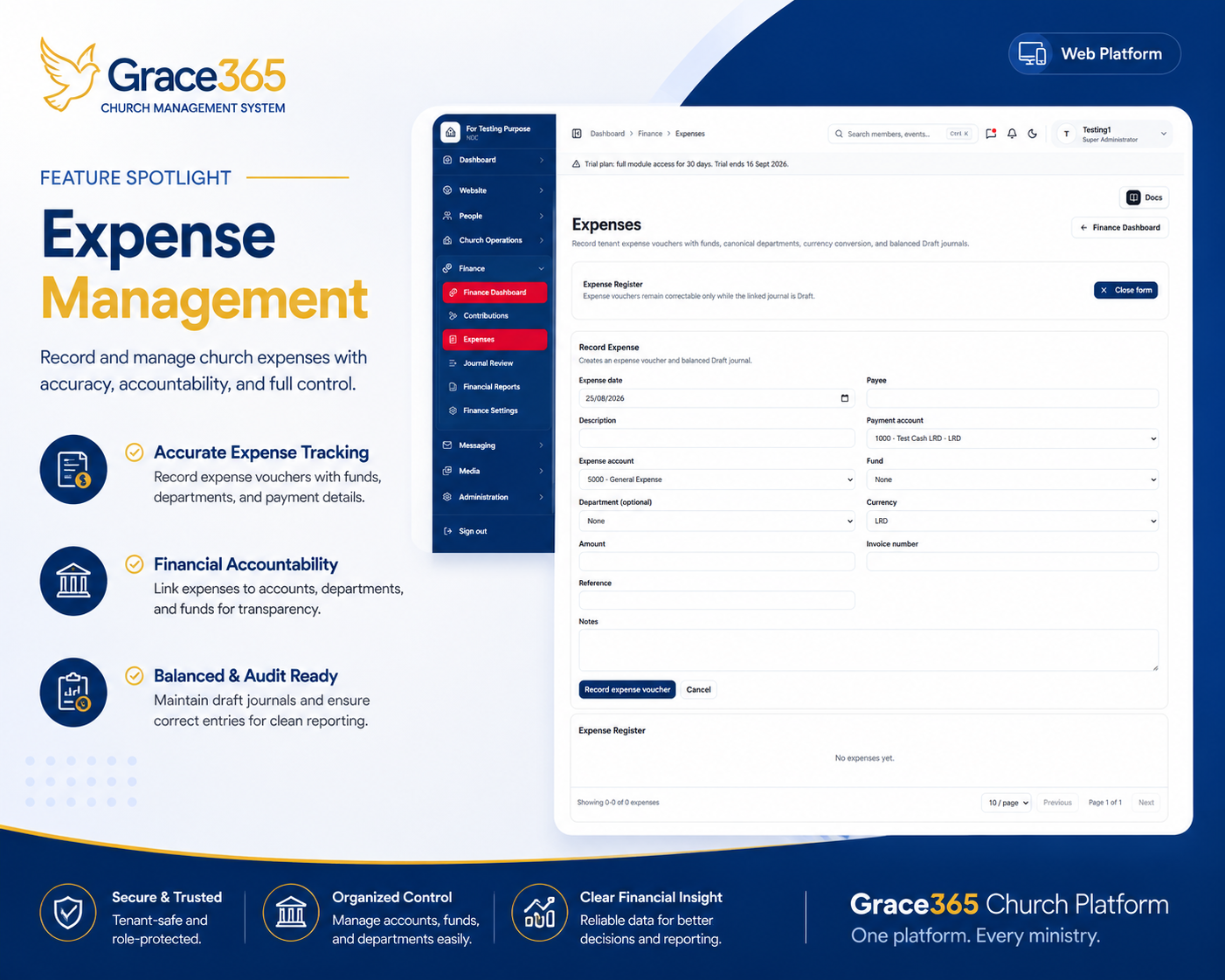Click the Administration gear icon

point(447,497)
